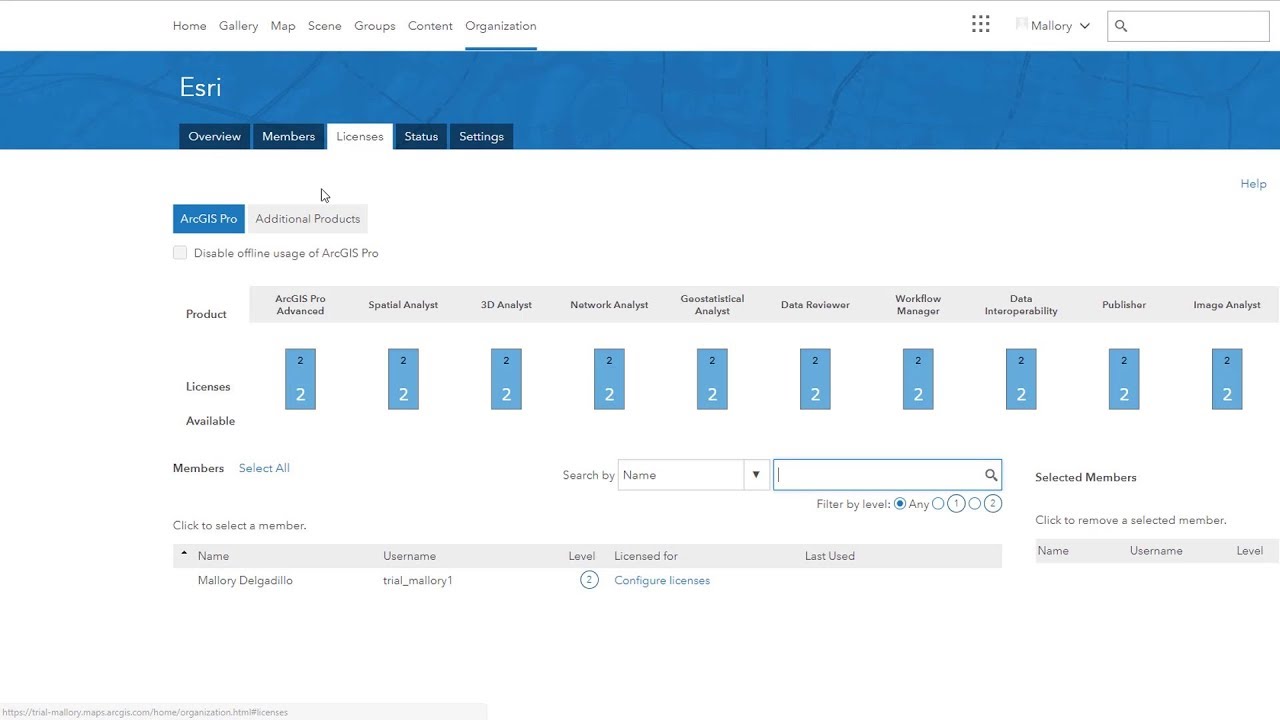Switch to the Settings tab
Screen dimensions: 1280x720
pos(481,136)
